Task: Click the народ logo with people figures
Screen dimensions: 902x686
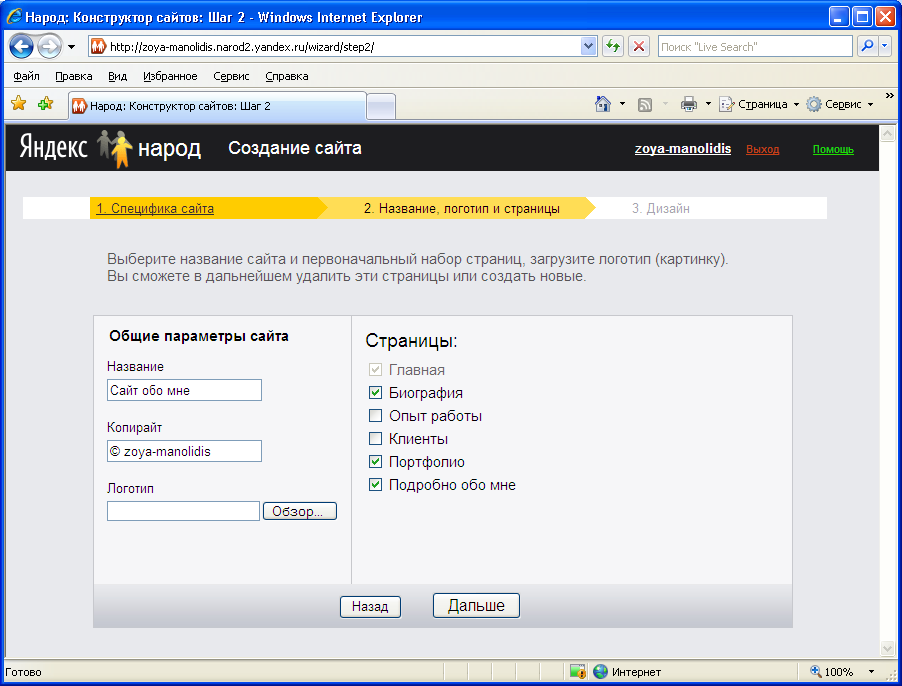Action: tap(149, 149)
